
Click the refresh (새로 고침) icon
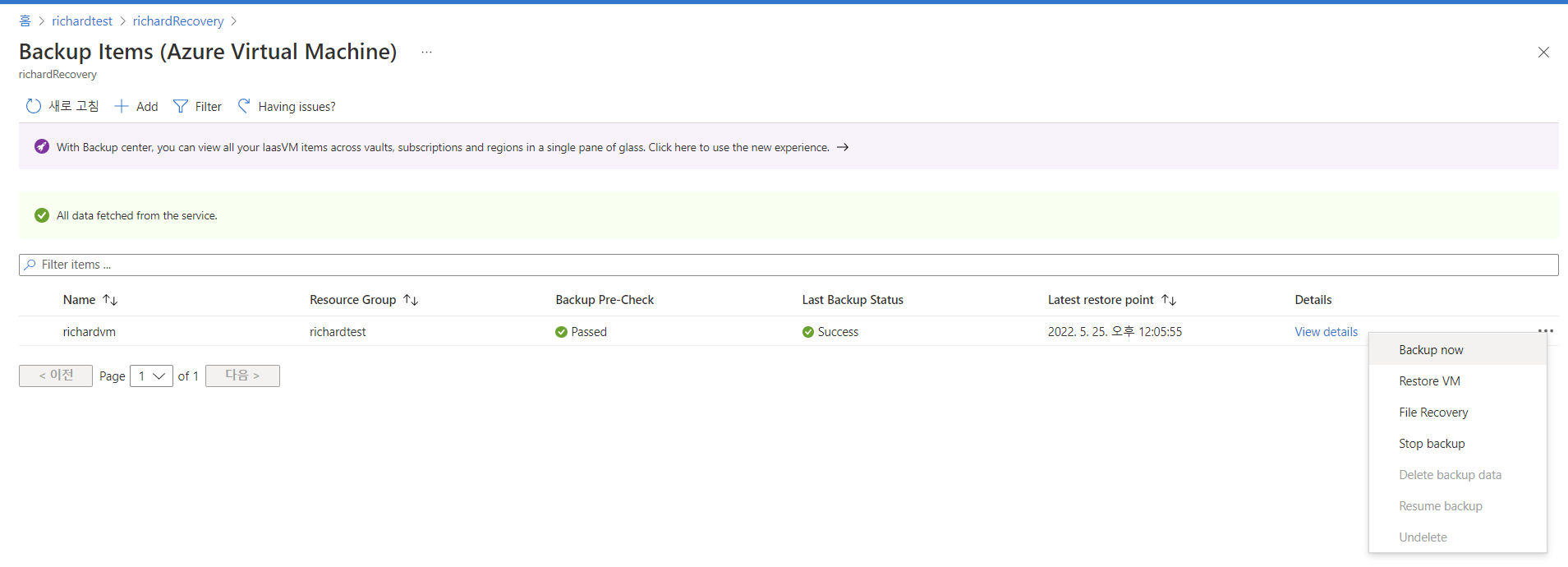(x=34, y=106)
